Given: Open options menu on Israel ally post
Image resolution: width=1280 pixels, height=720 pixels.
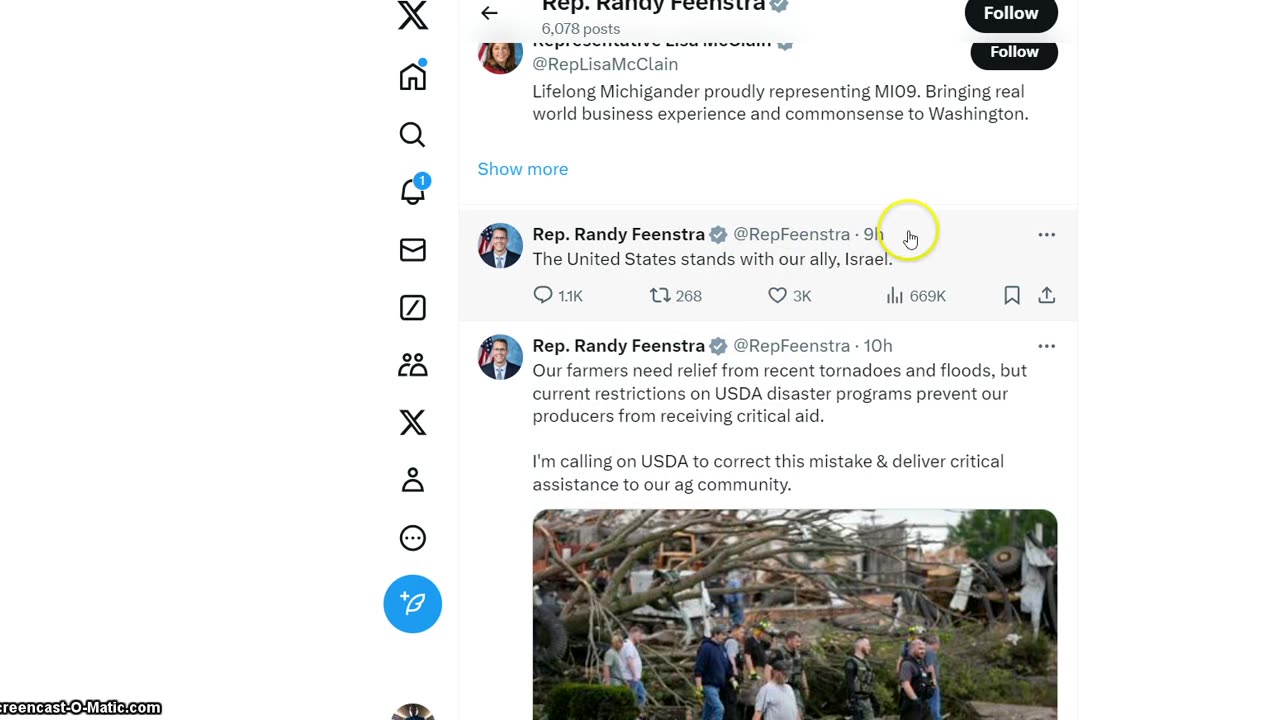Looking at the screenshot, I should pyautogui.click(x=1046, y=235).
